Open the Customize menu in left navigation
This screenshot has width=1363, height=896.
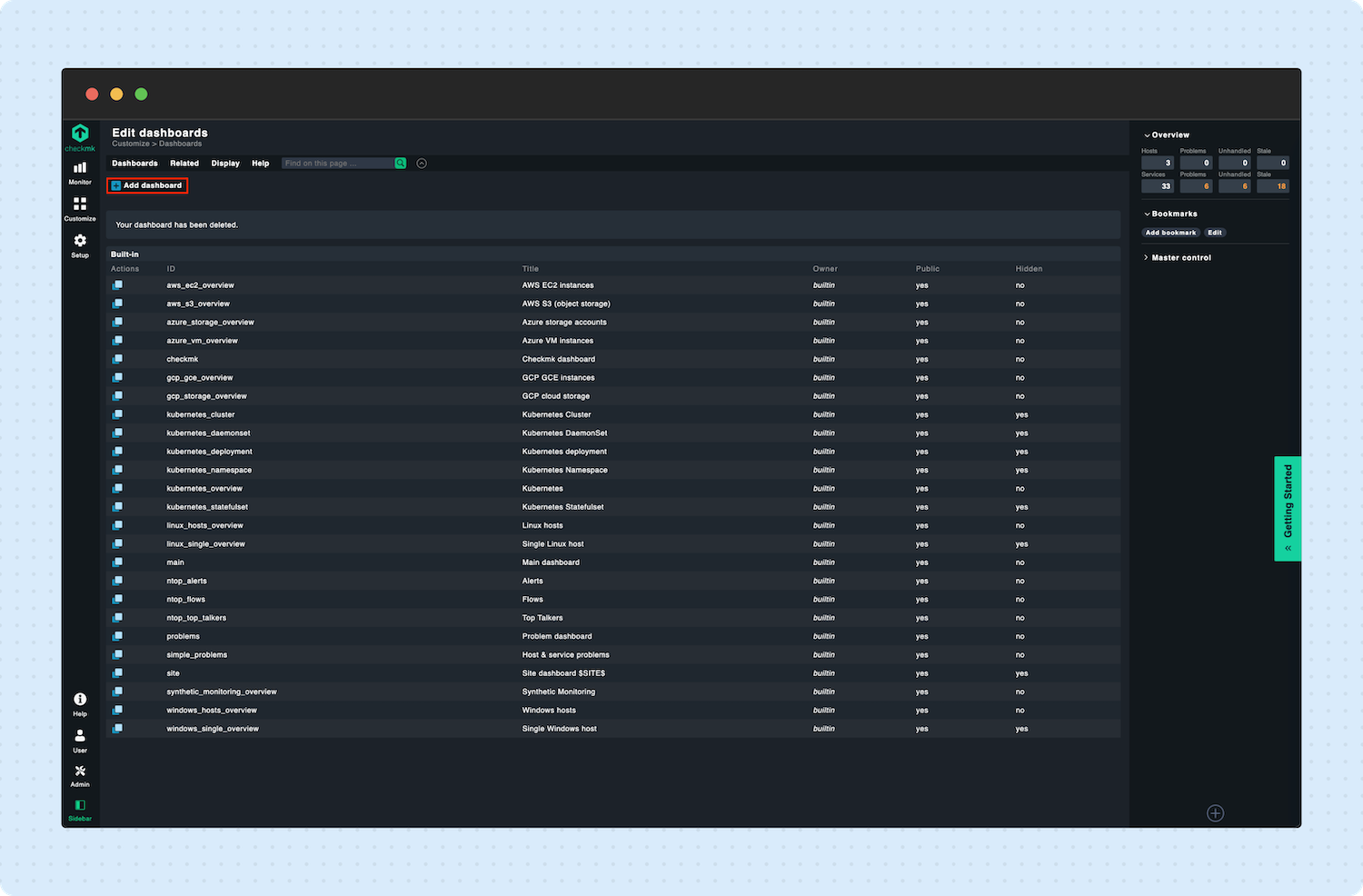click(80, 209)
